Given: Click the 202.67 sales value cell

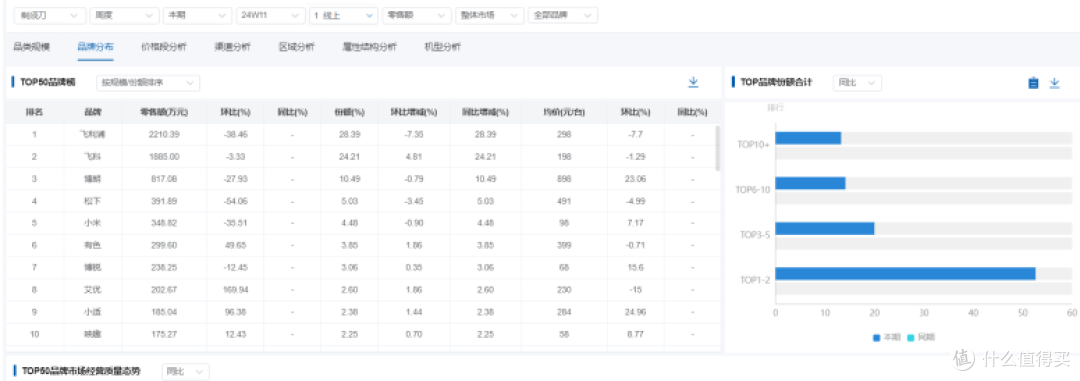Looking at the screenshot, I should point(164,289).
